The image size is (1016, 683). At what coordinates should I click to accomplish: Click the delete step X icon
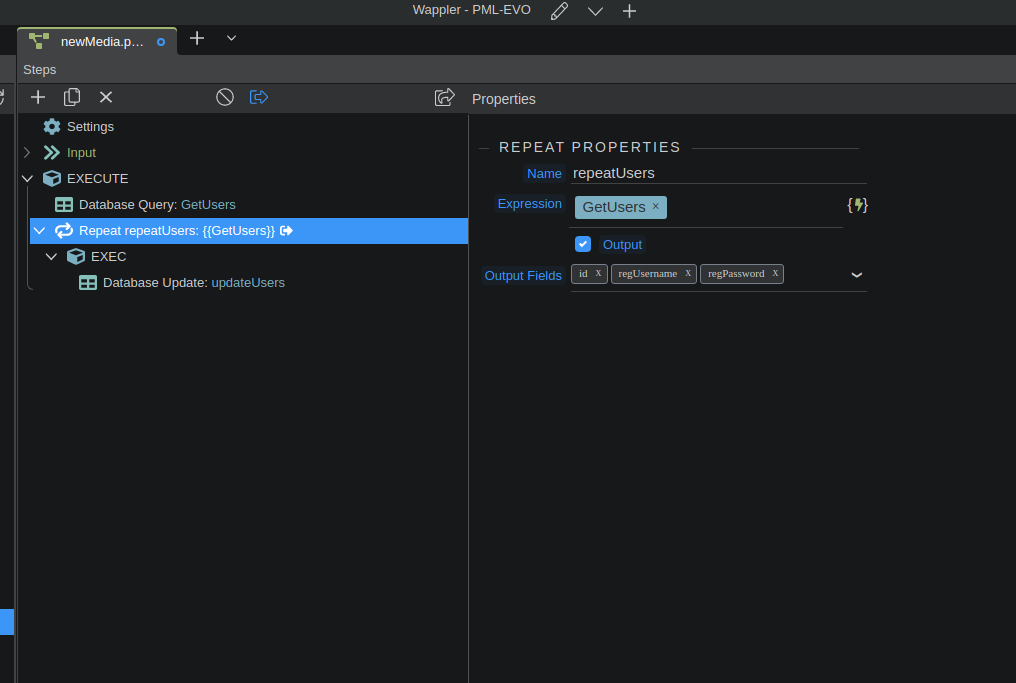pyautogui.click(x=106, y=97)
